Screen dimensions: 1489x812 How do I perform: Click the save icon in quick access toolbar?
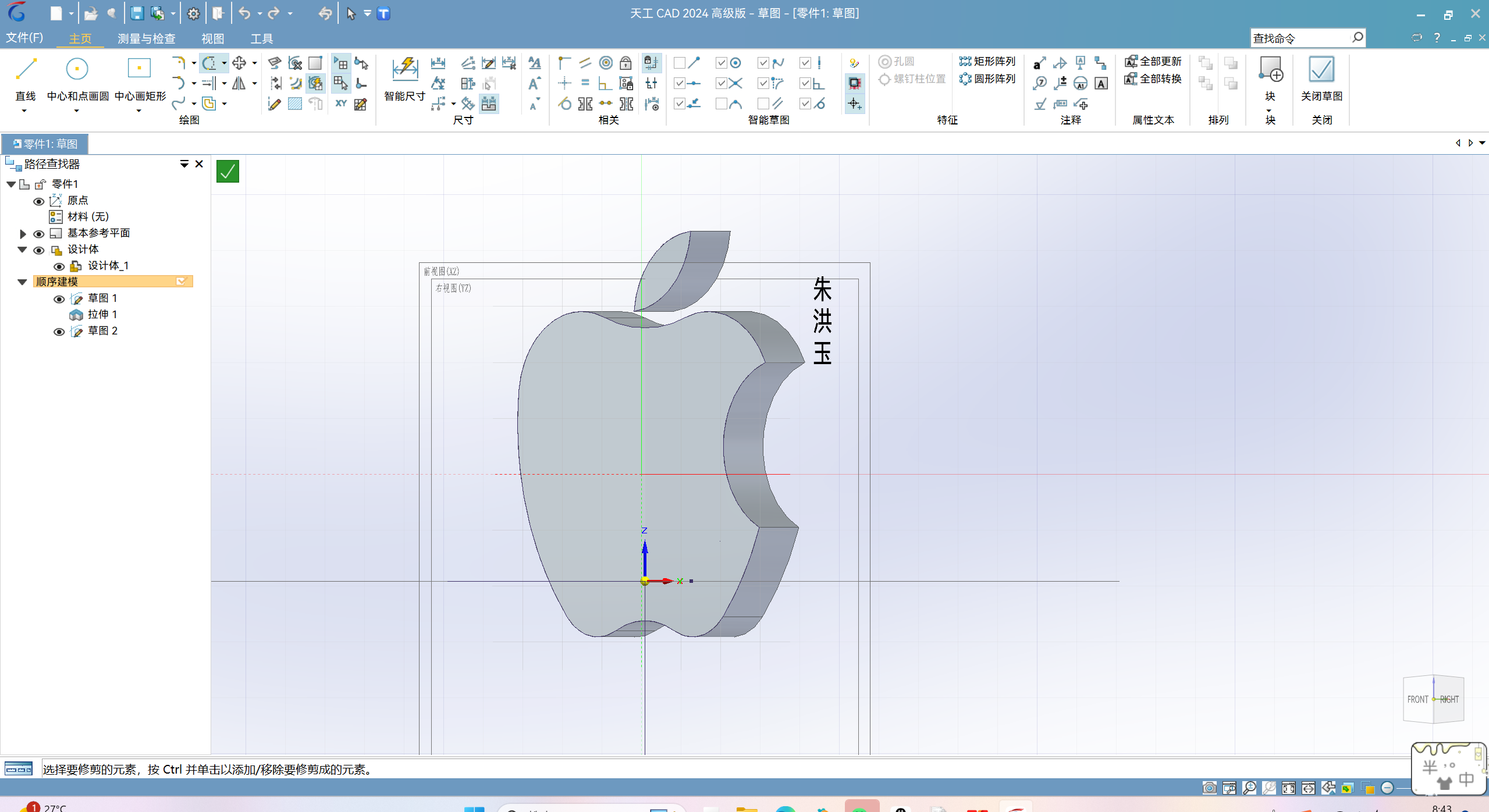[137, 13]
